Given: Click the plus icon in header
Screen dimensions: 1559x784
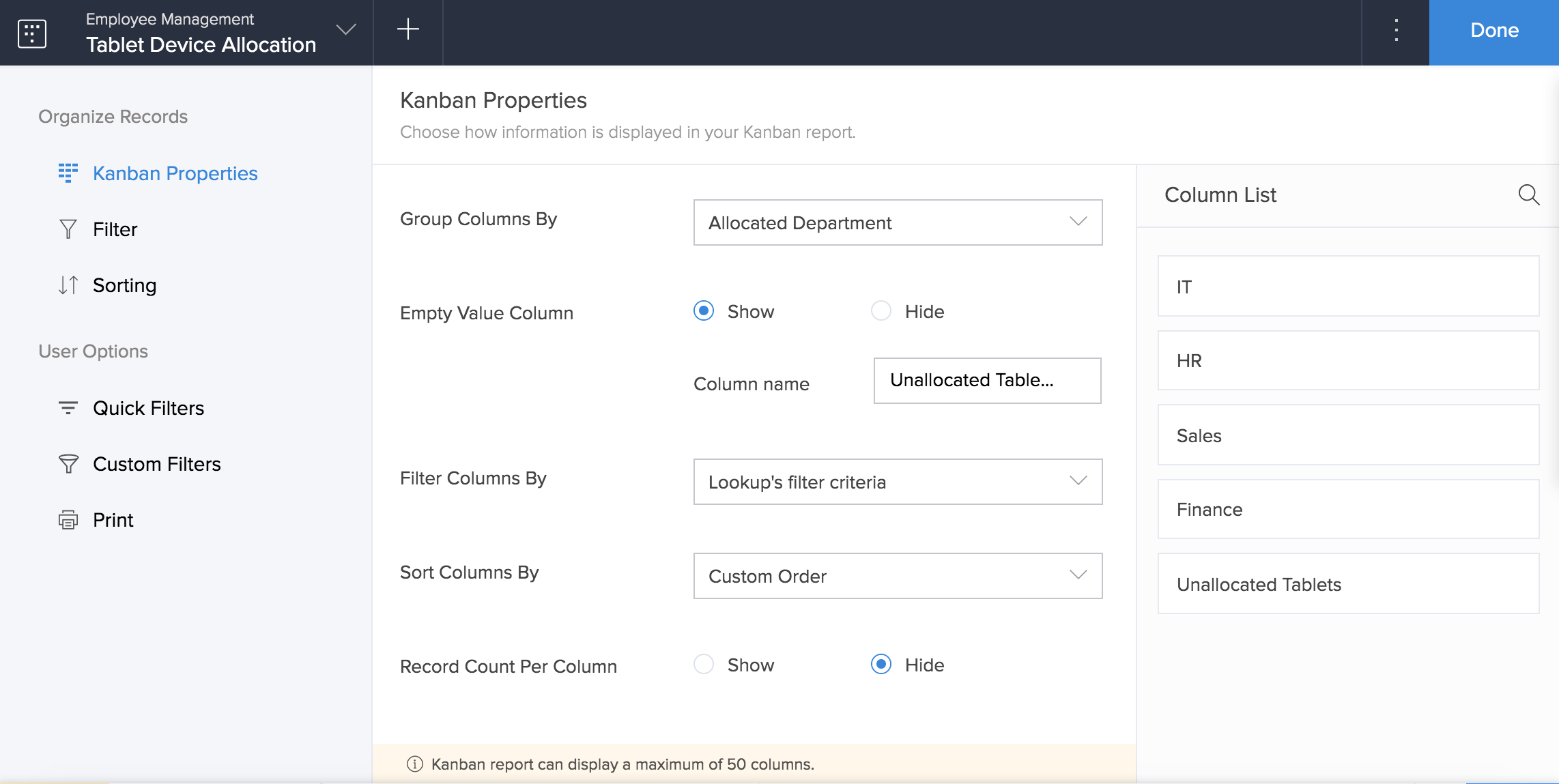Looking at the screenshot, I should coord(407,29).
